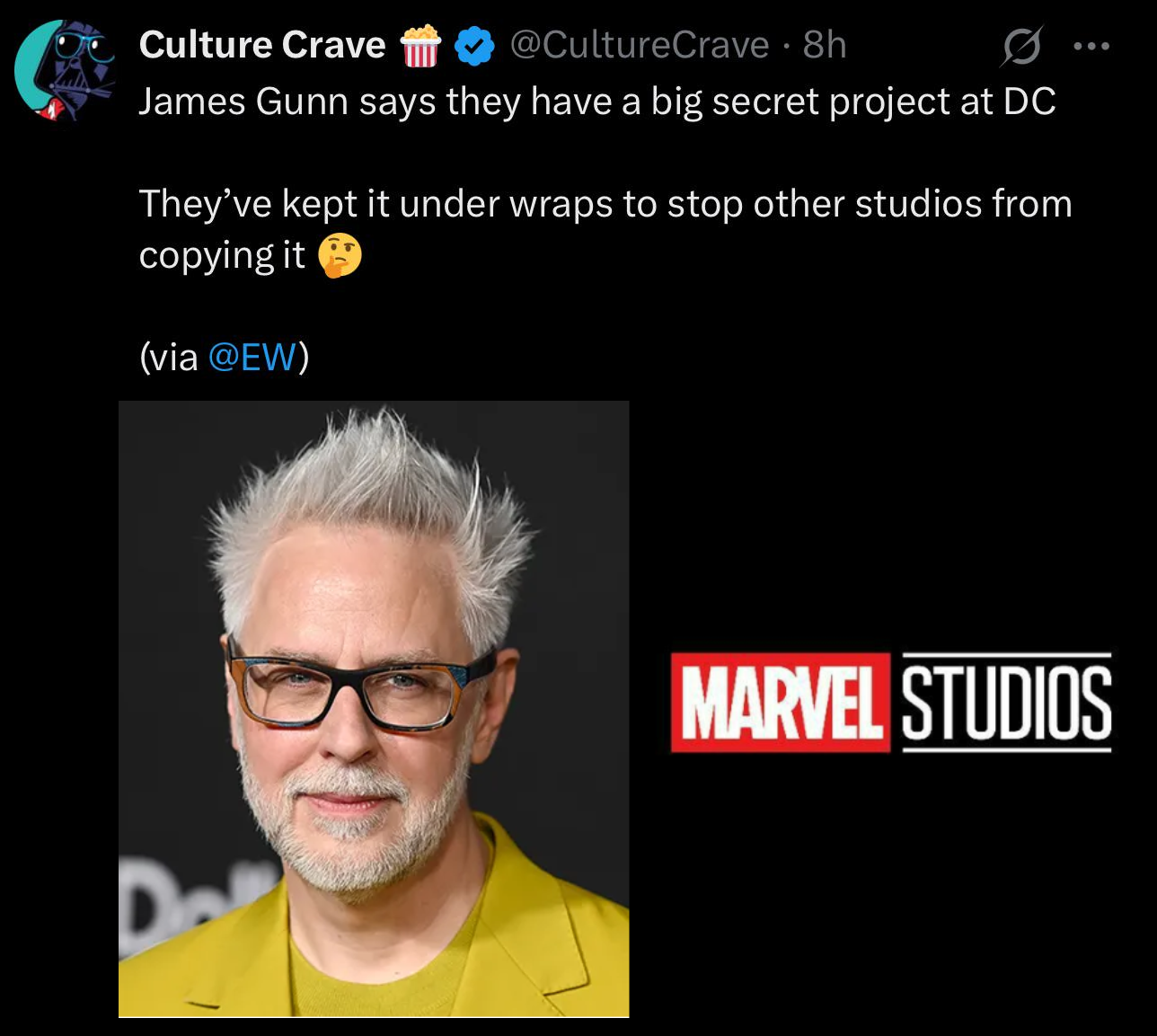
Task: Open the three-dot more options menu
Action: point(1091,46)
